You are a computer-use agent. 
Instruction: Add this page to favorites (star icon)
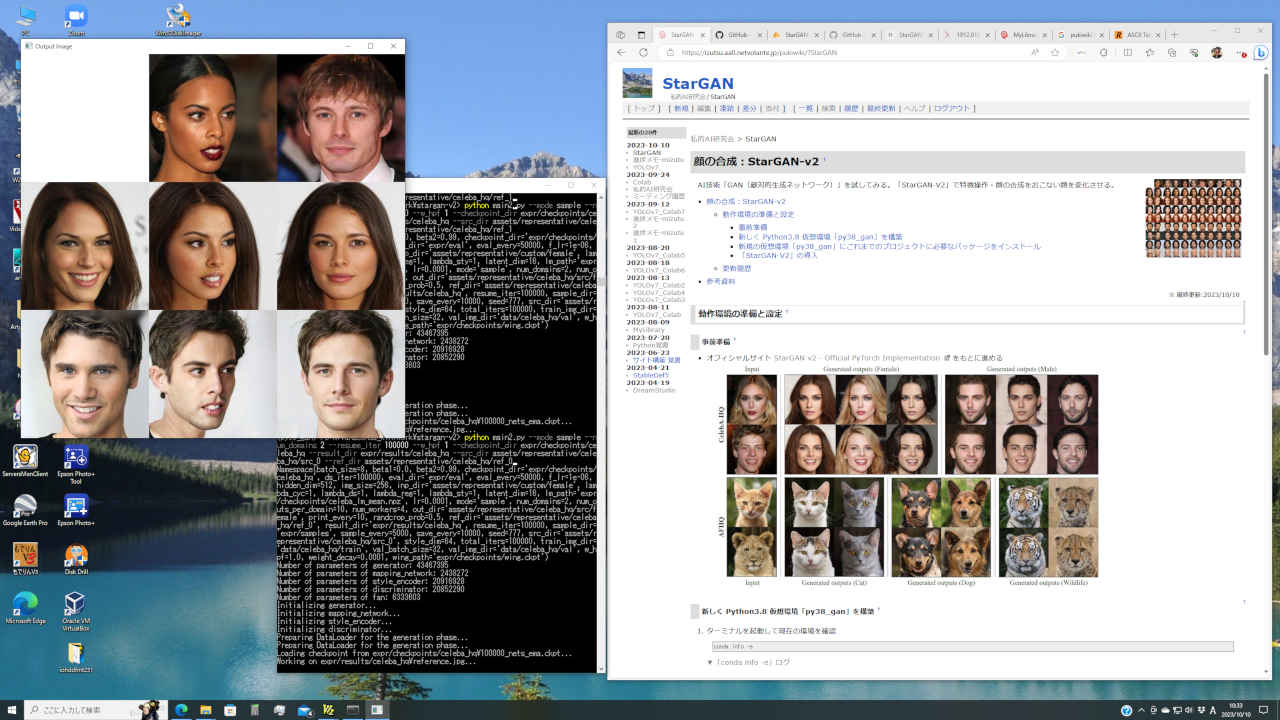1055,53
